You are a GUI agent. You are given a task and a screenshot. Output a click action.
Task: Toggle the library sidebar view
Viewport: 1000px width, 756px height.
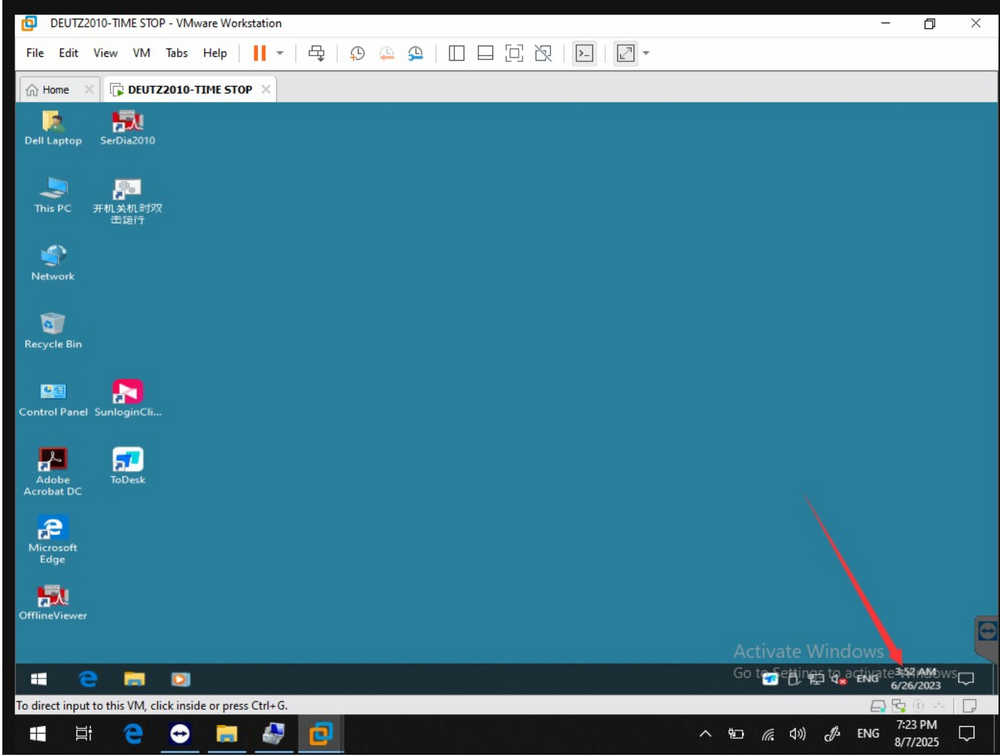(x=456, y=53)
